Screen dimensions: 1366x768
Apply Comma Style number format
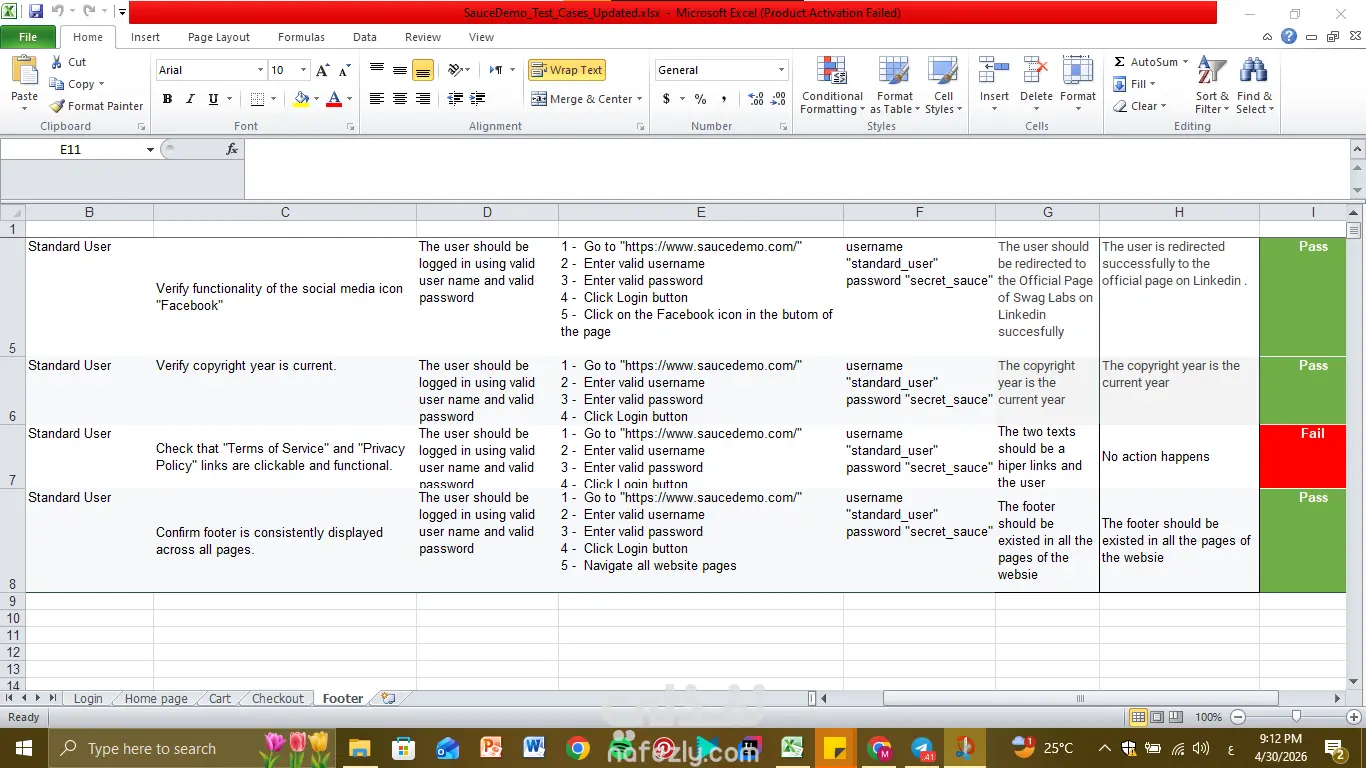tap(724, 99)
